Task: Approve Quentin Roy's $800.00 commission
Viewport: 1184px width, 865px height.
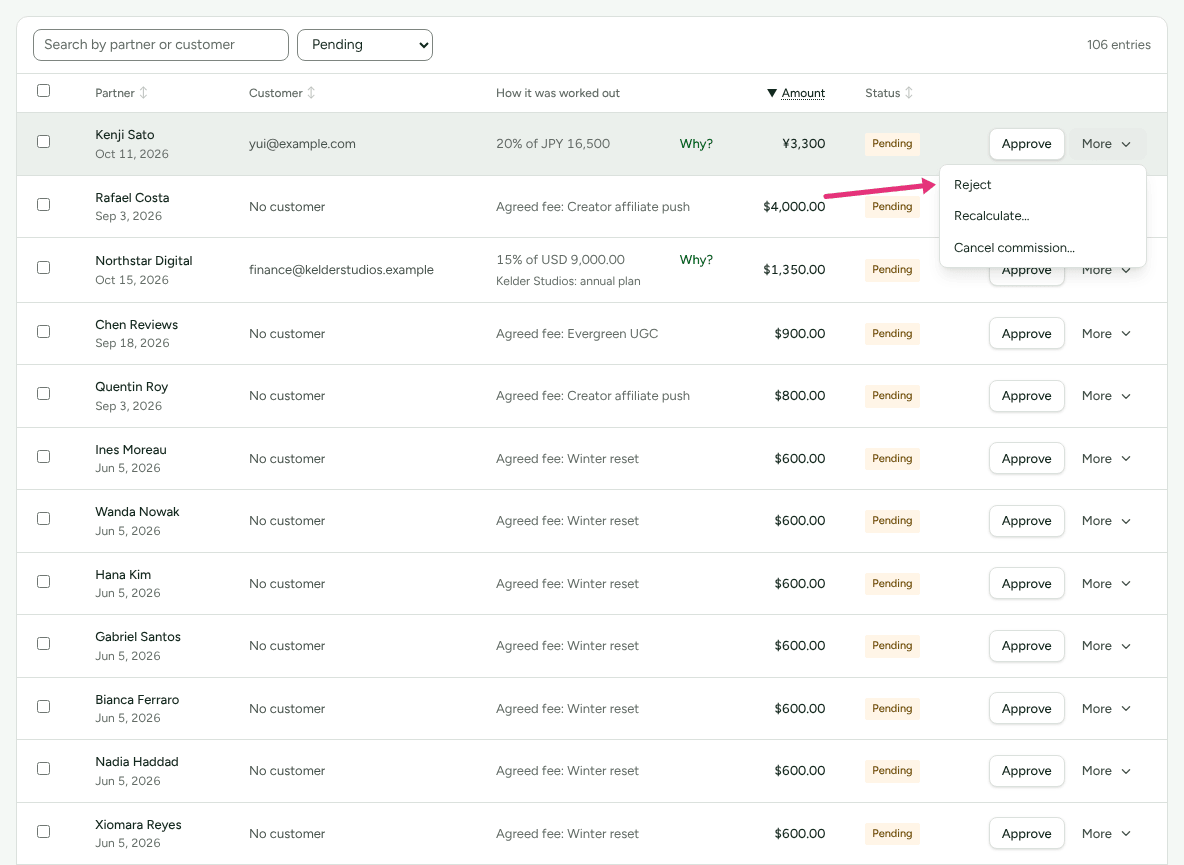Action: (1026, 396)
